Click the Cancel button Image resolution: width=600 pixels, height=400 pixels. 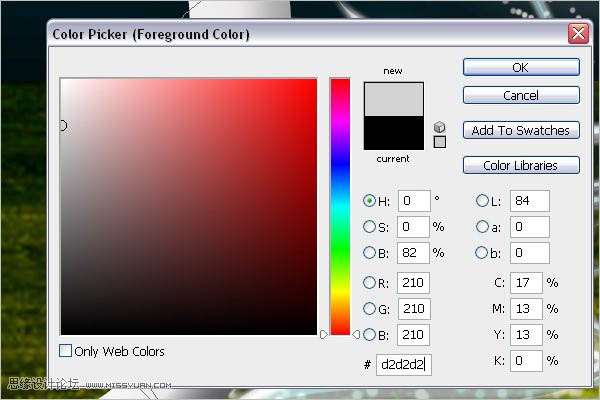pos(521,95)
